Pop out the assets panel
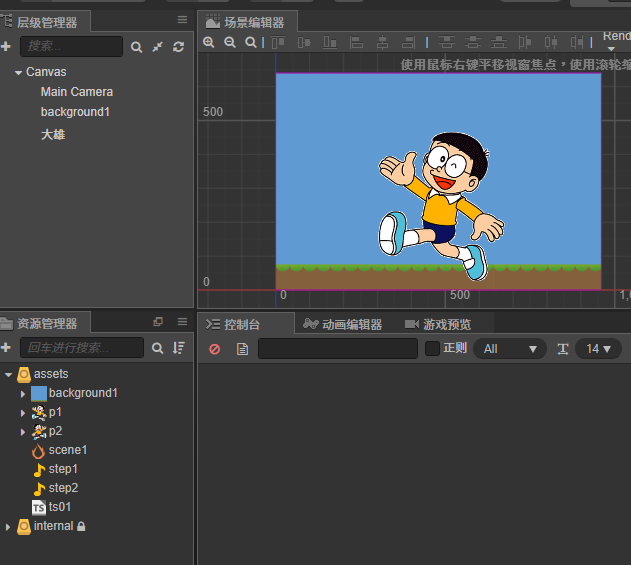 [x=158, y=321]
